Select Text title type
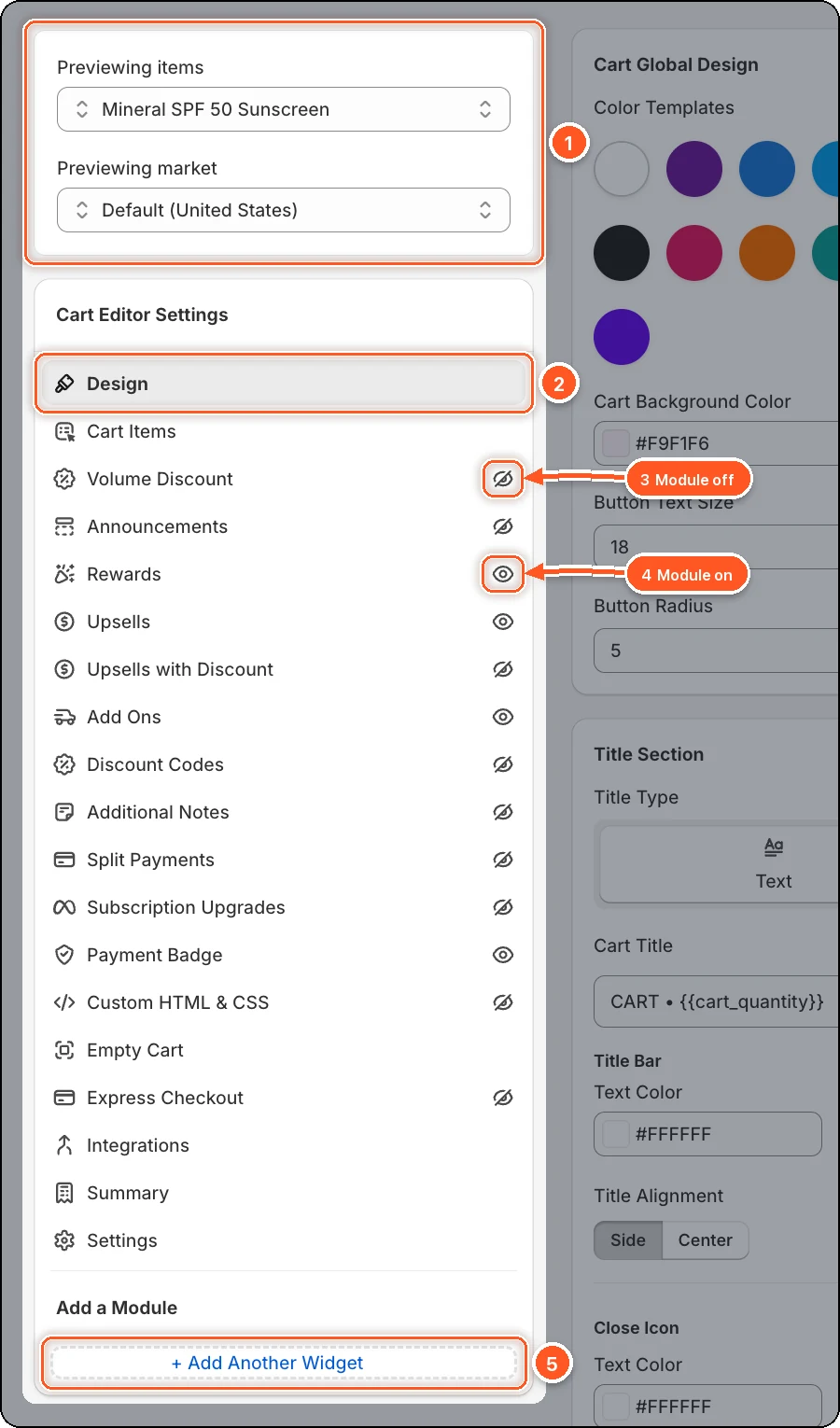 tap(719, 862)
